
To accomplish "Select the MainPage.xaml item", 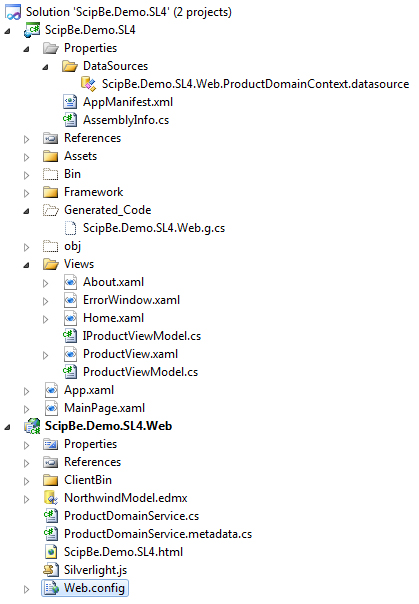I will click(104, 408).
